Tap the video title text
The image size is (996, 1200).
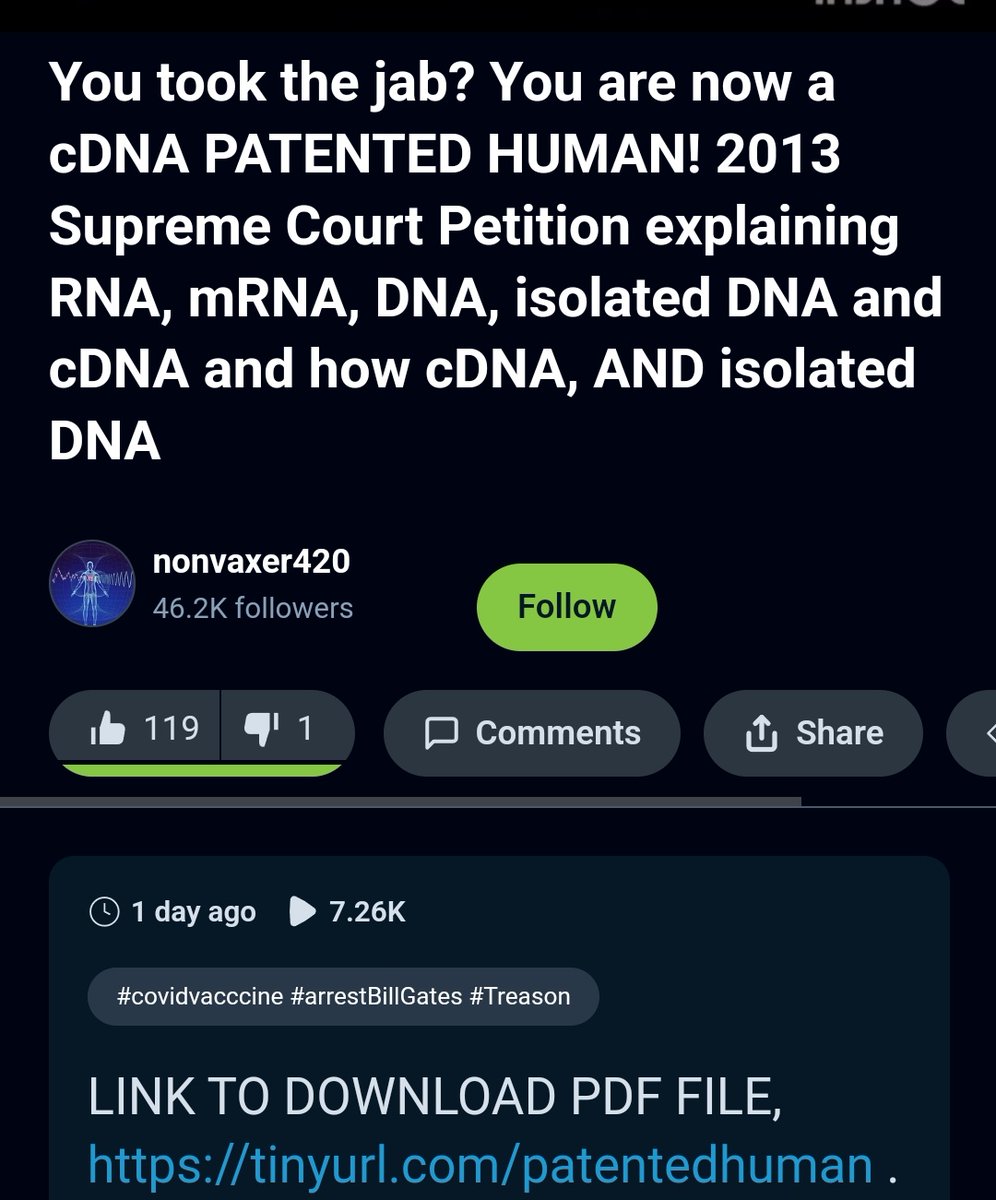(495, 262)
